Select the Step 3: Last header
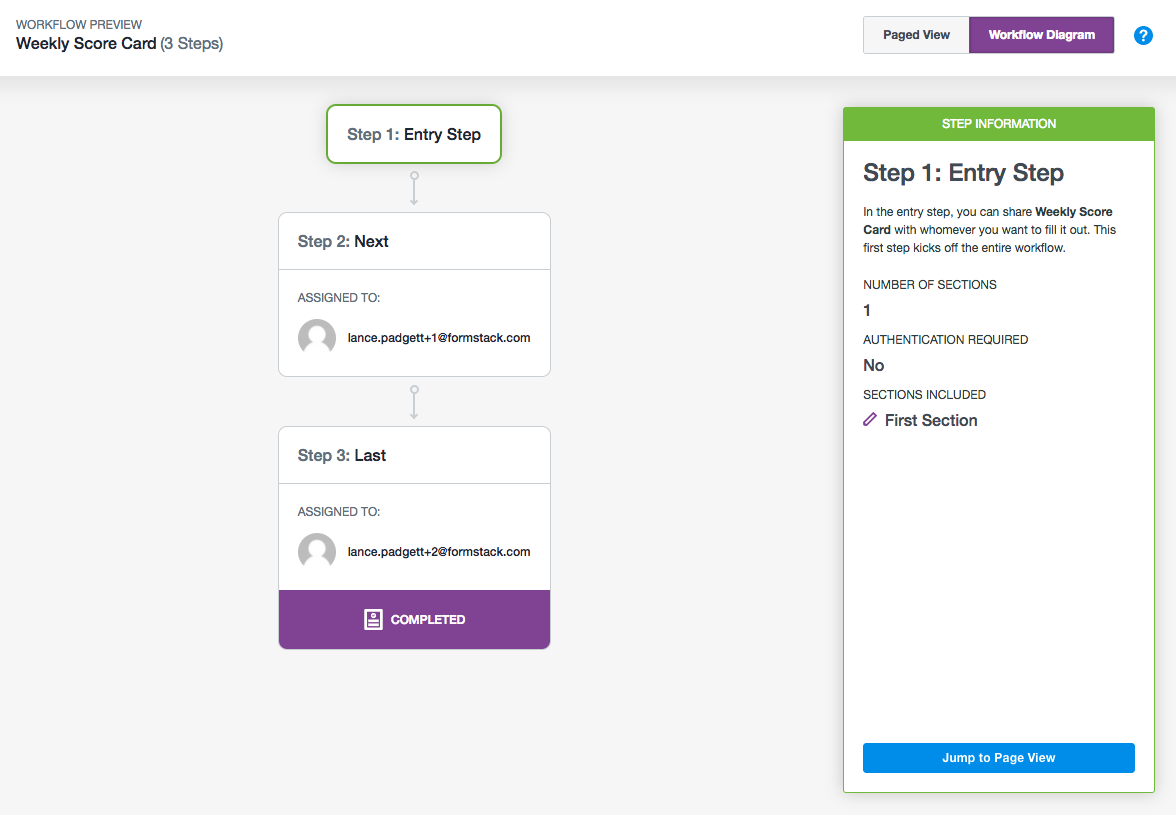 click(414, 455)
